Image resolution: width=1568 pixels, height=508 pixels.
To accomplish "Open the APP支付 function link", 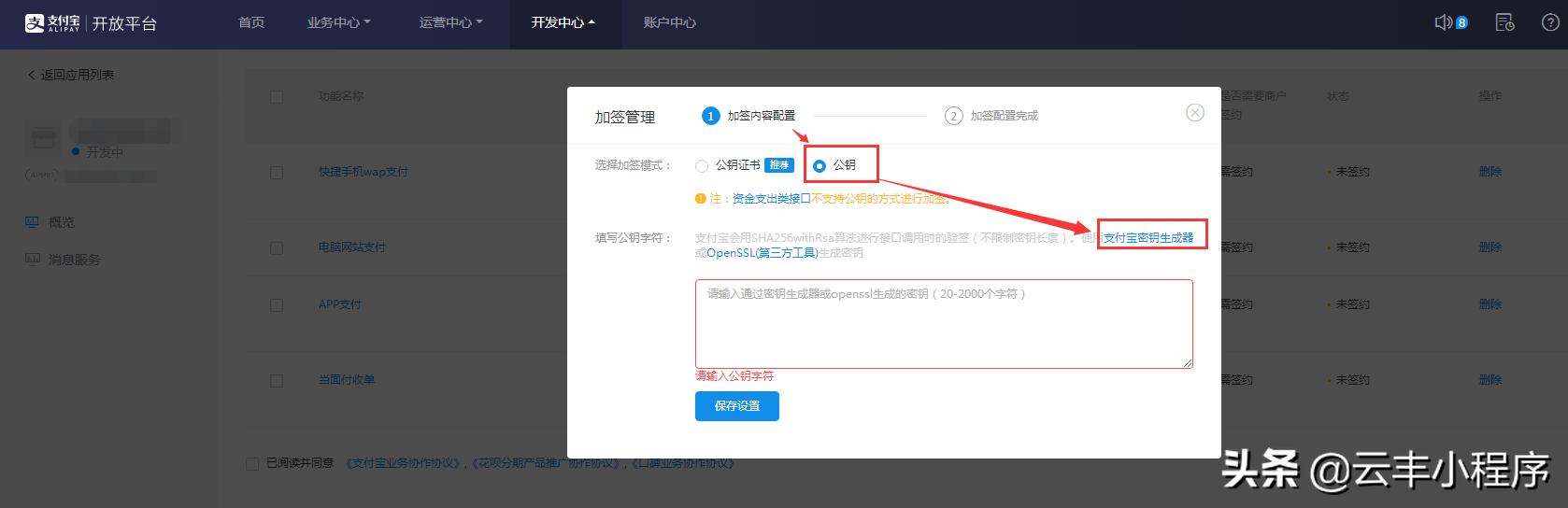I will [x=340, y=304].
